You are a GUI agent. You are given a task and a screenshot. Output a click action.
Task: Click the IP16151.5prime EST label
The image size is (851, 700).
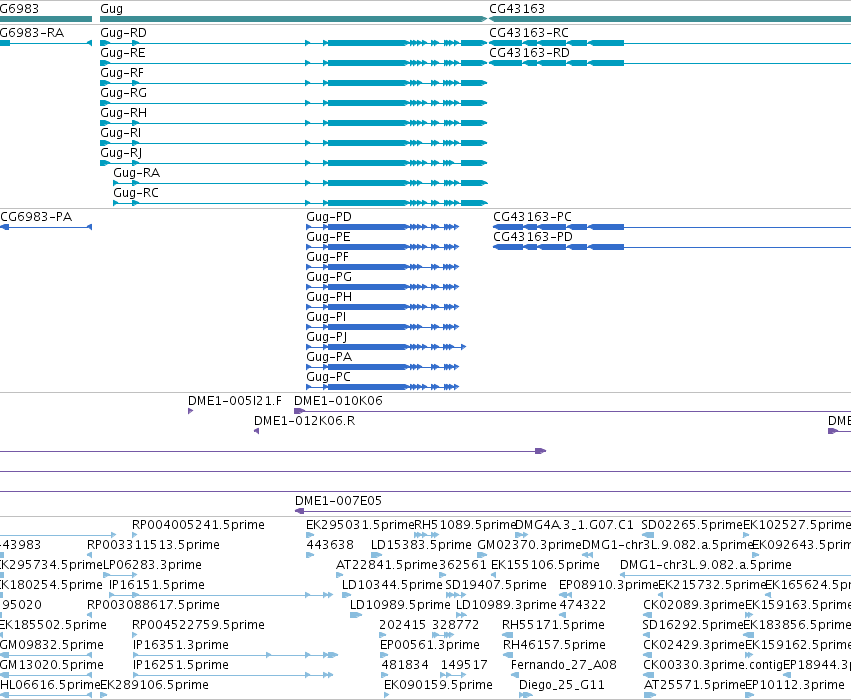coord(157,585)
